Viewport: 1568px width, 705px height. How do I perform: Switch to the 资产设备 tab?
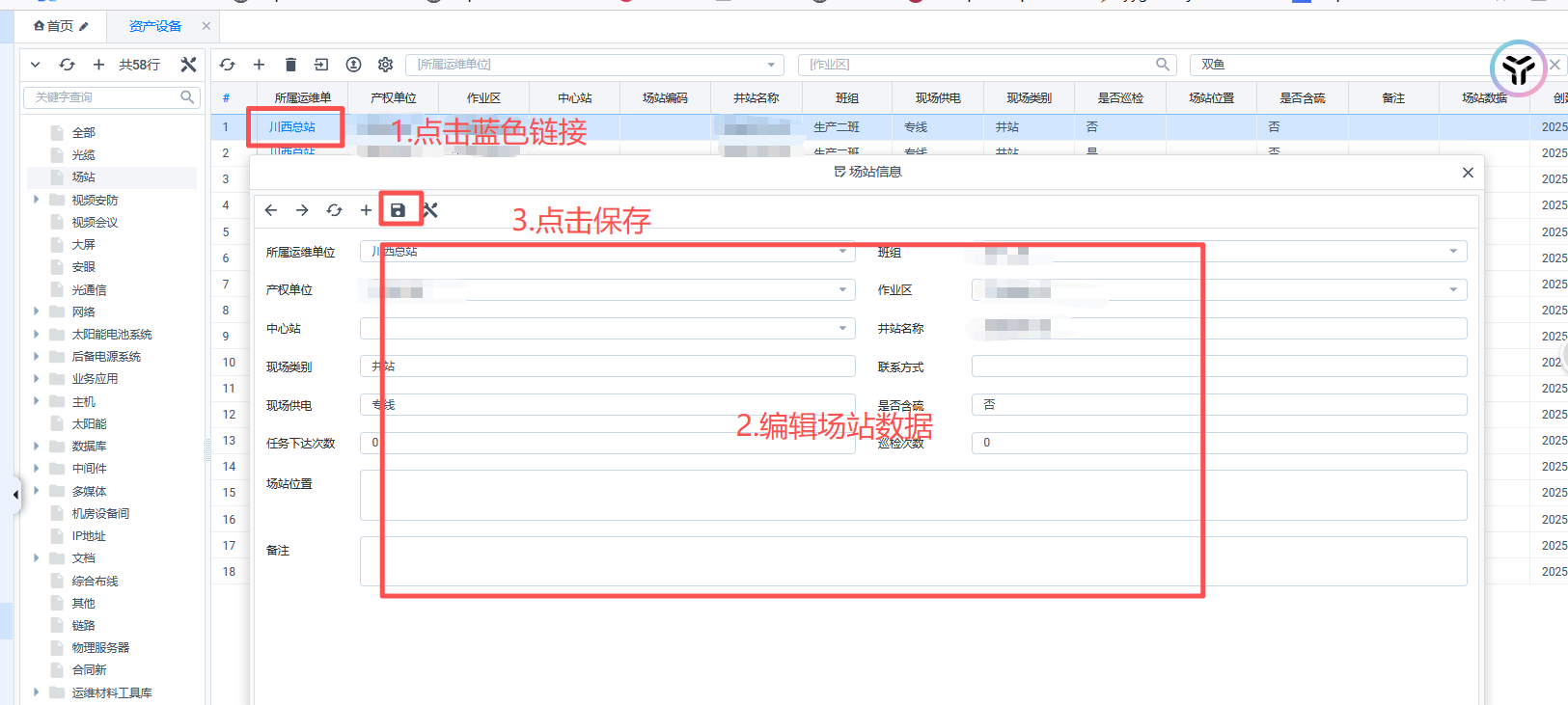coord(155,26)
